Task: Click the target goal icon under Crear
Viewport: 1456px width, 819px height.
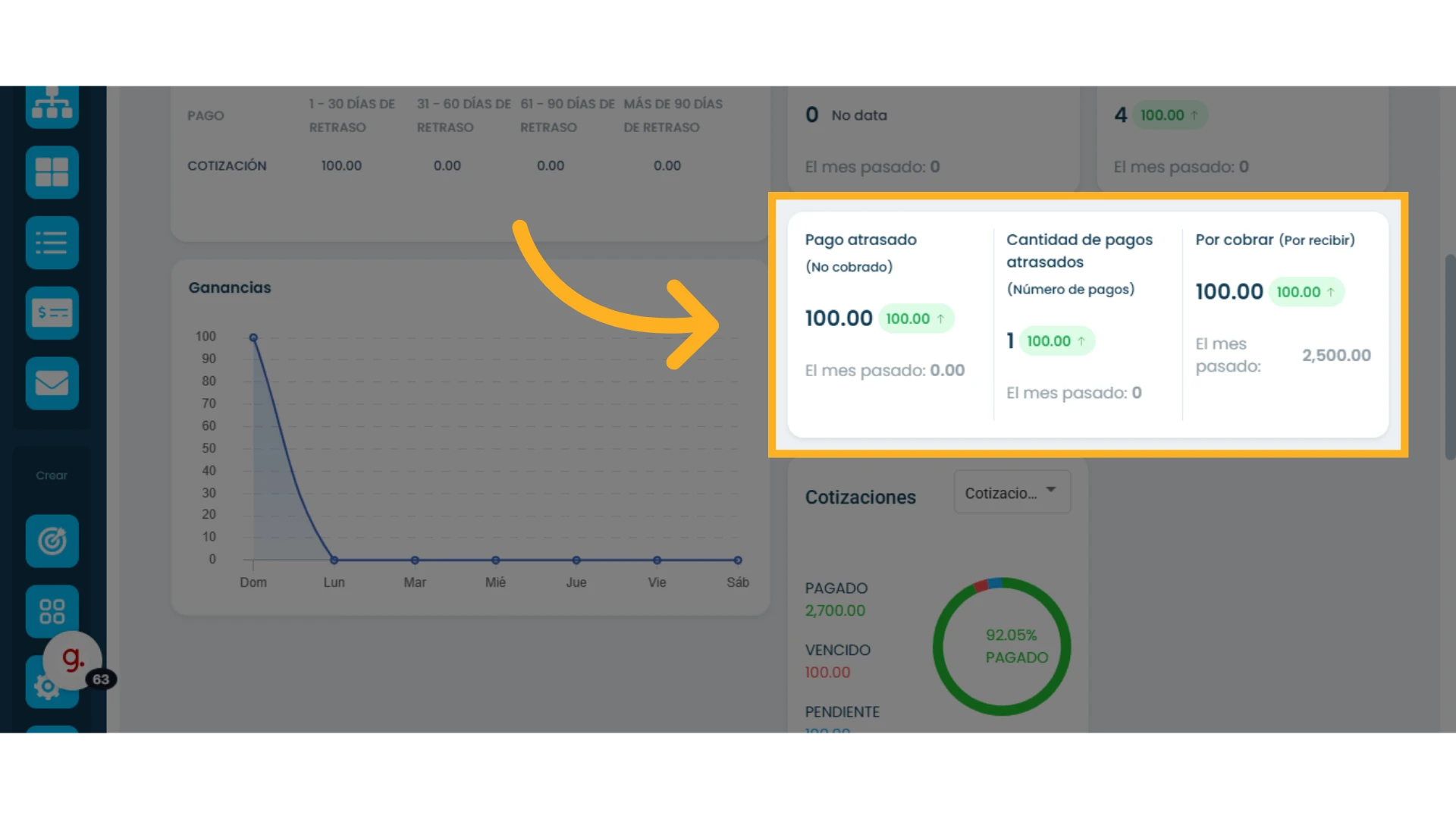Action: point(52,541)
